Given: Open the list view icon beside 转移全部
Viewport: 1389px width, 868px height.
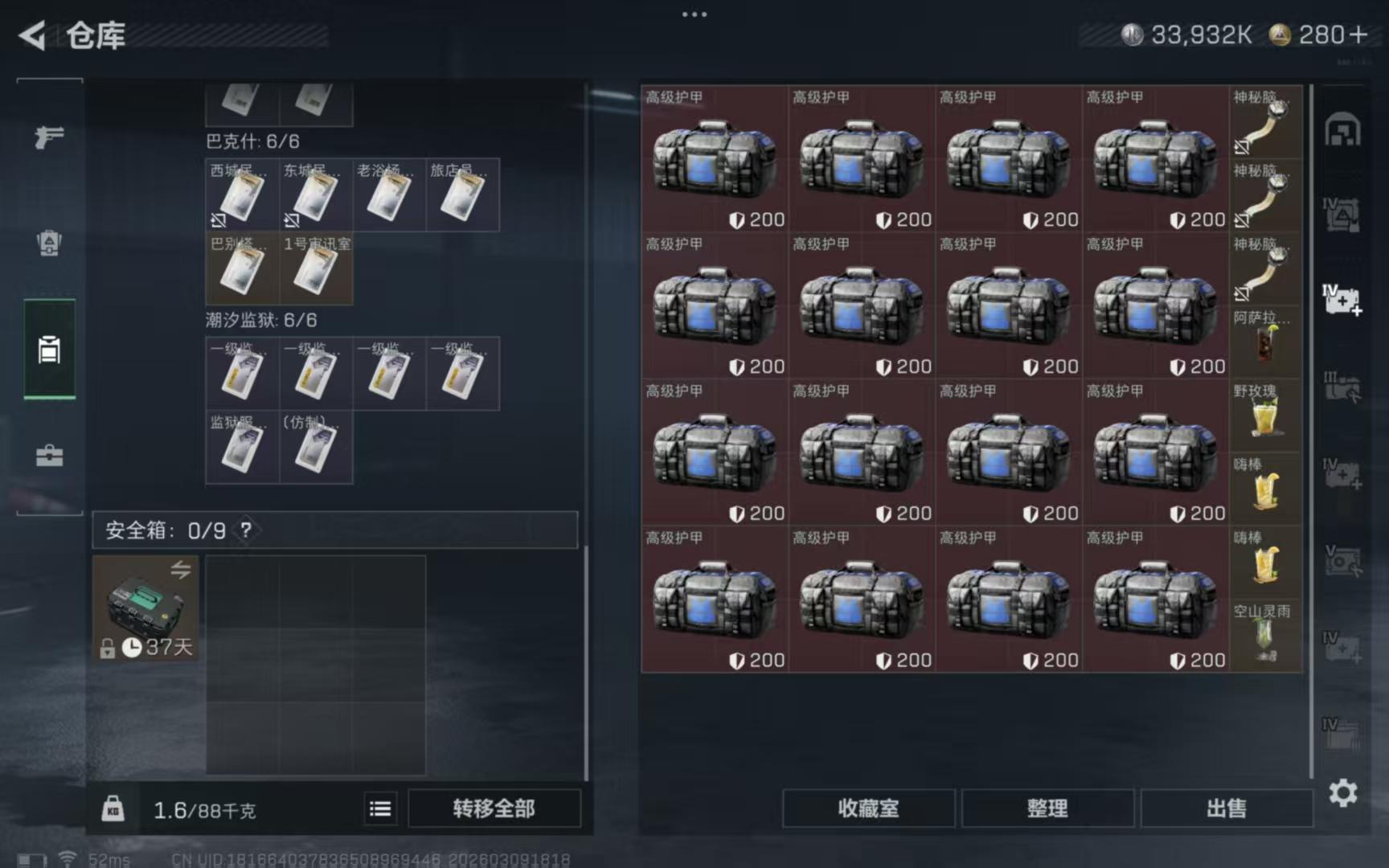Looking at the screenshot, I should 380,809.
